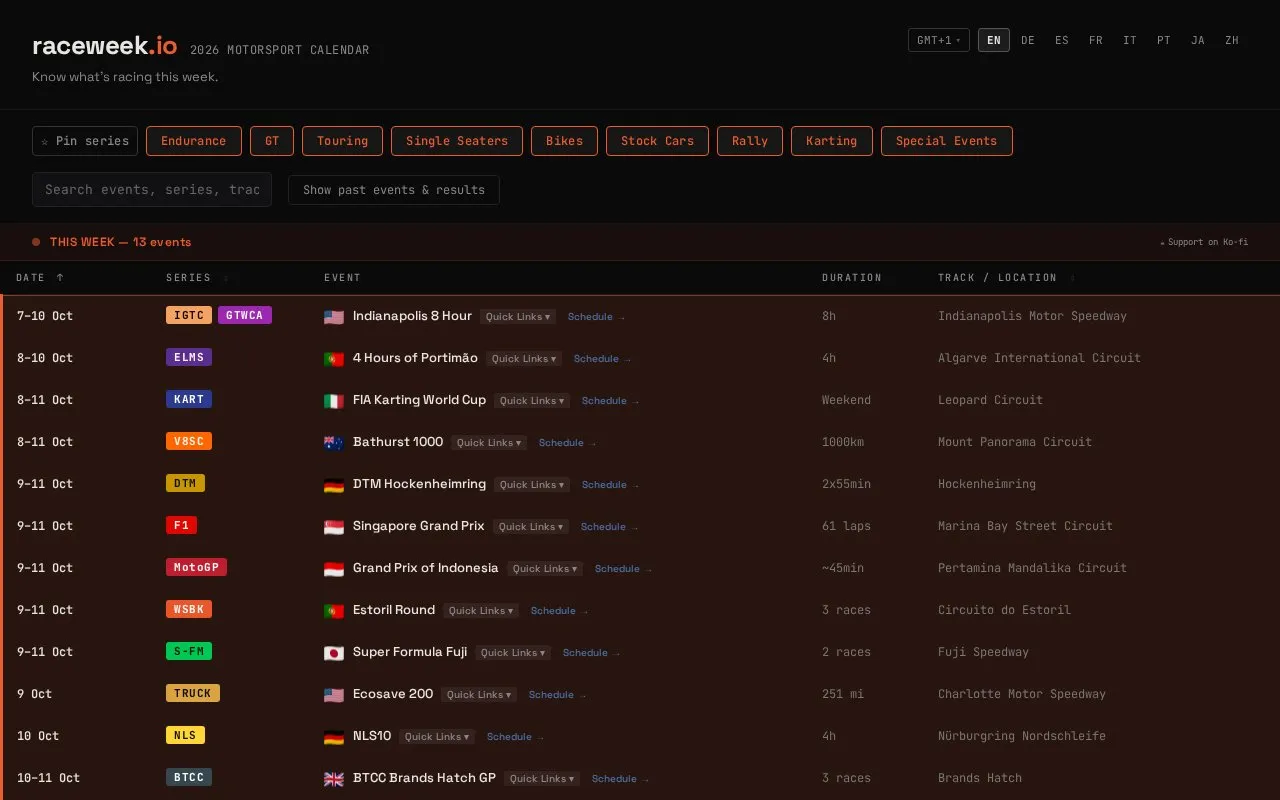Toggle the Rally category filter

point(750,141)
